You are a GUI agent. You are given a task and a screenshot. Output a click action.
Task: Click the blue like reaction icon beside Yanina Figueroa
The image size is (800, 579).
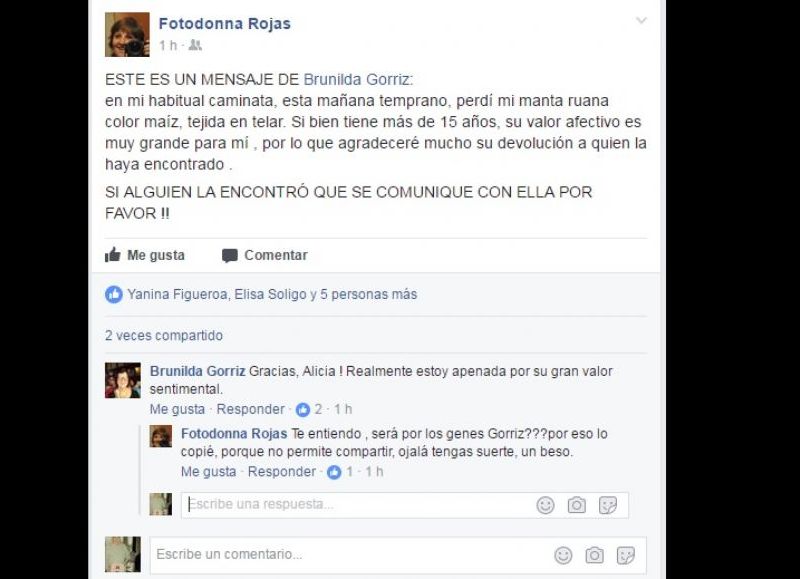click(114, 294)
